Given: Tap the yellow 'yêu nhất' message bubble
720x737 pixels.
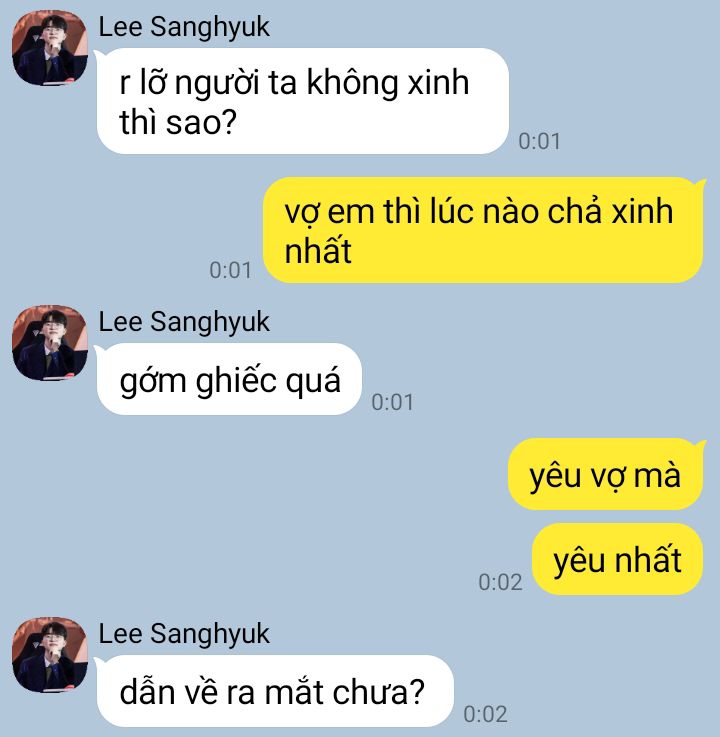Looking at the screenshot, I should 617,559.
